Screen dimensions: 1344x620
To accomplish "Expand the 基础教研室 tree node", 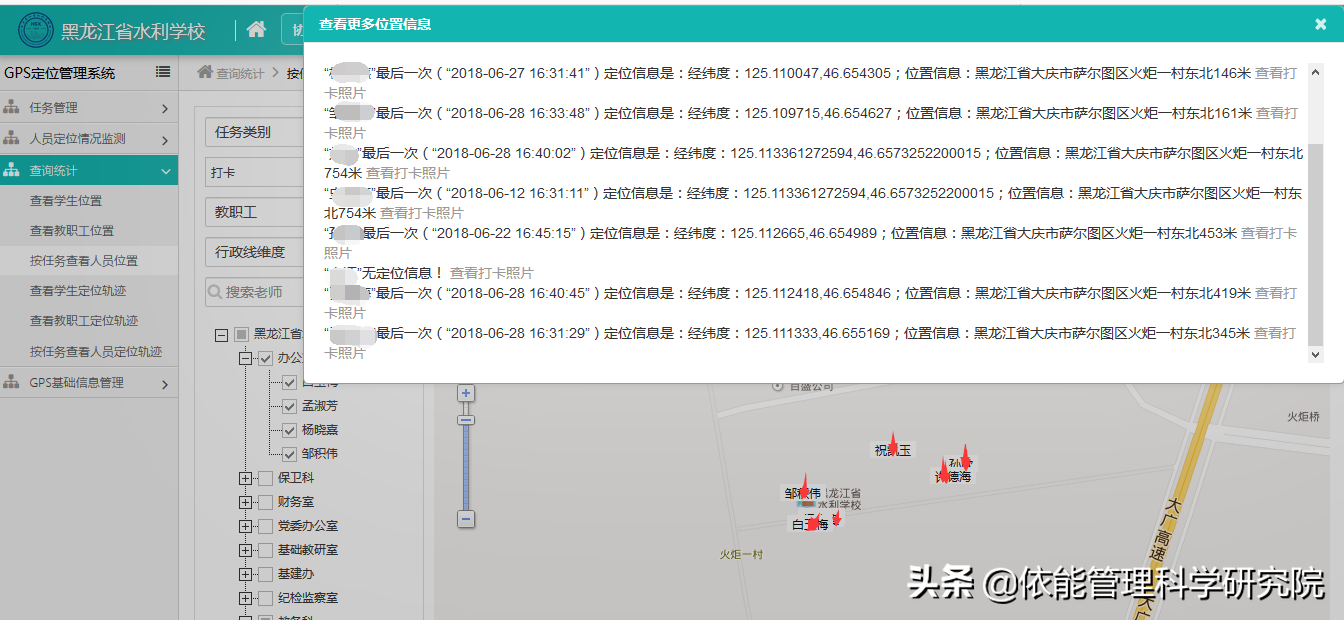I will pos(245,550).
